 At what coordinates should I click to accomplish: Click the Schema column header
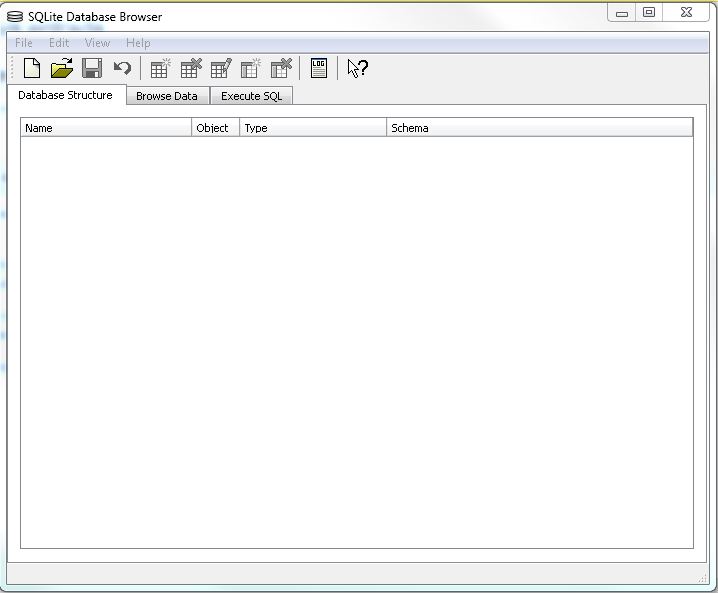[x=540, y=128]
